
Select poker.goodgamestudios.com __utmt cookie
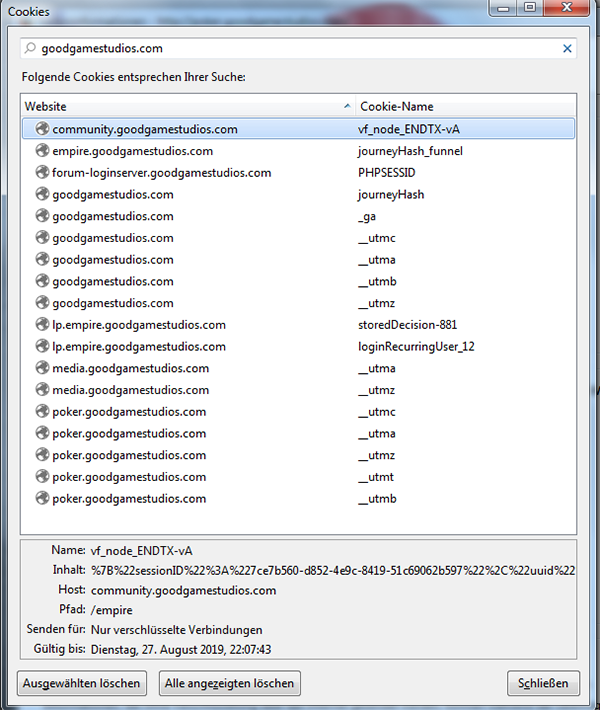coord(298,477)
